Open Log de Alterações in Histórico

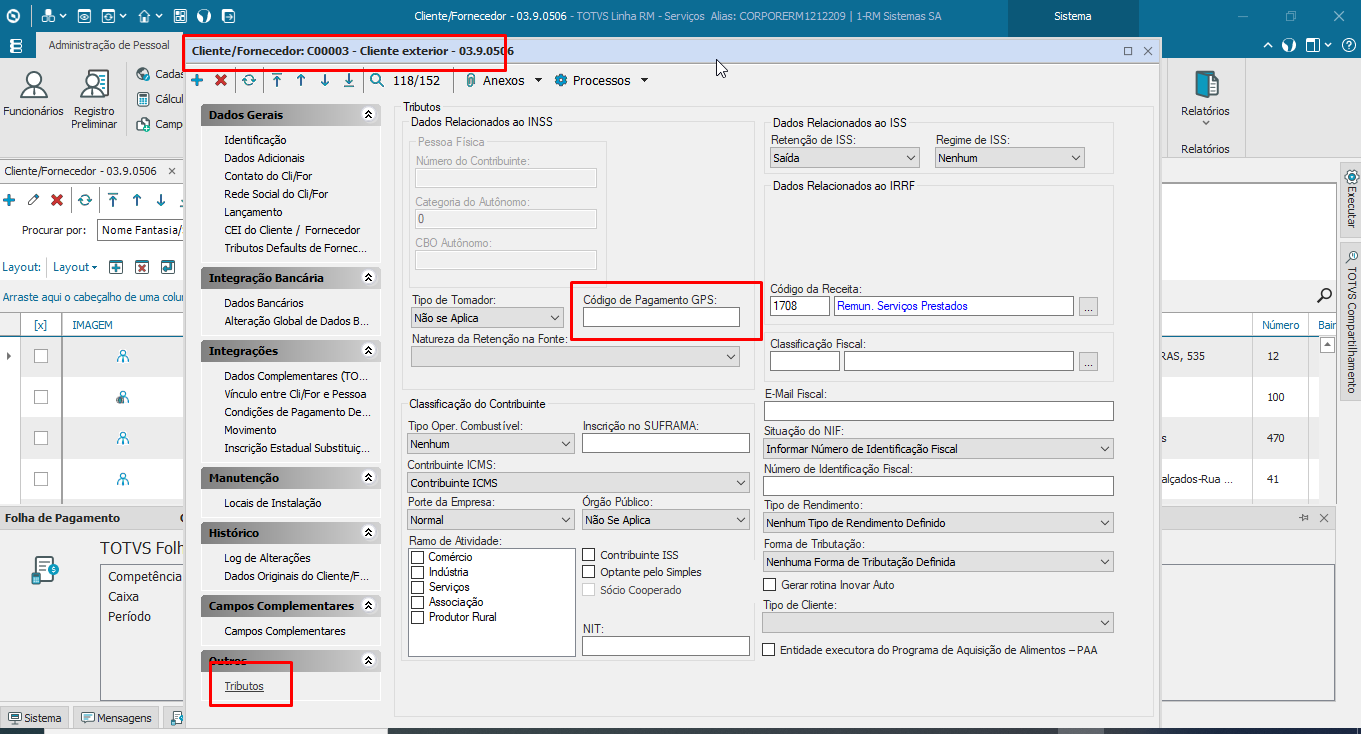[267, 558]
